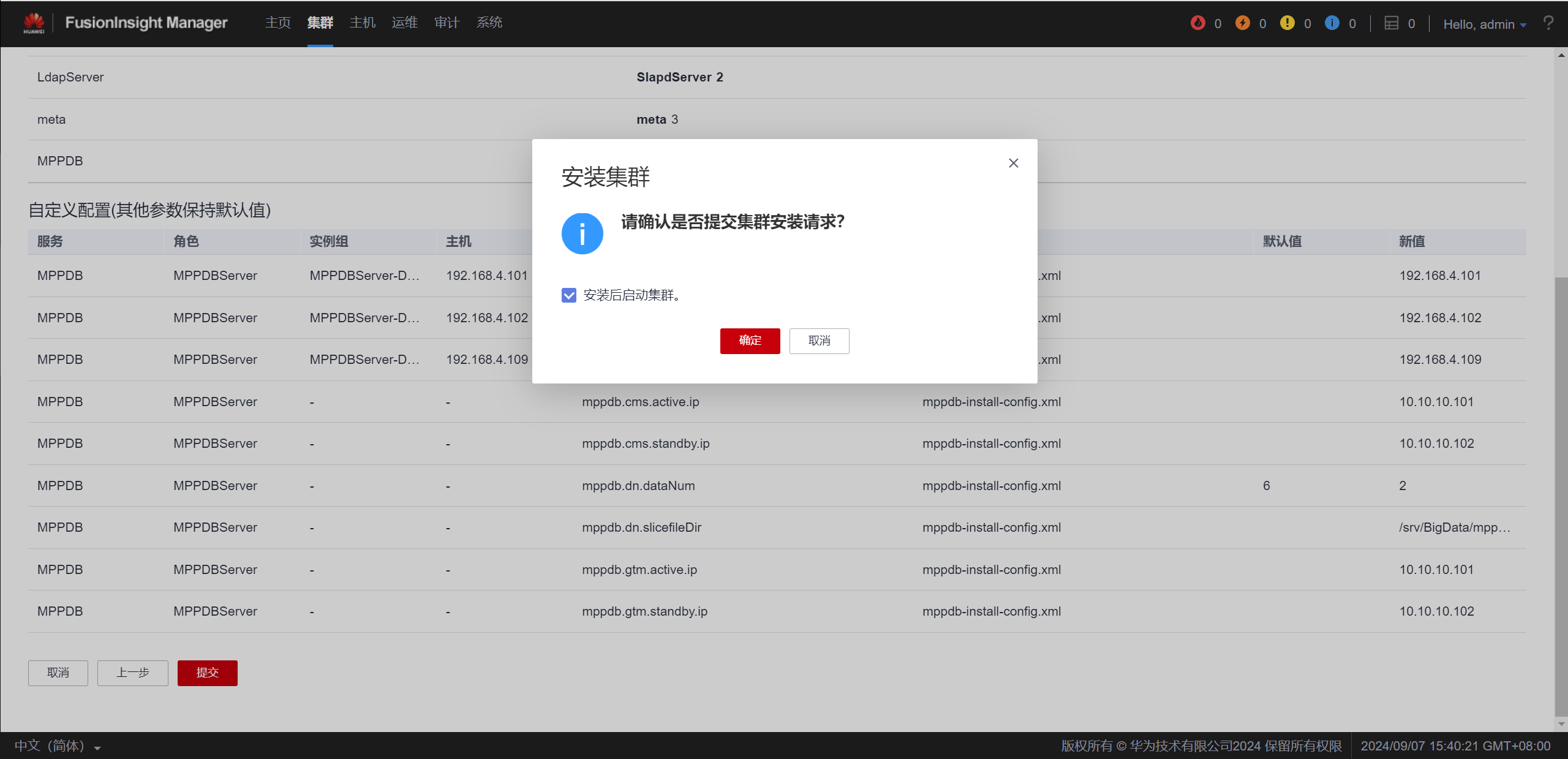Click new value /srv/BigData/mpp… cell
The height and width of the screenshot is (759, 1568).
point(1455,527)
